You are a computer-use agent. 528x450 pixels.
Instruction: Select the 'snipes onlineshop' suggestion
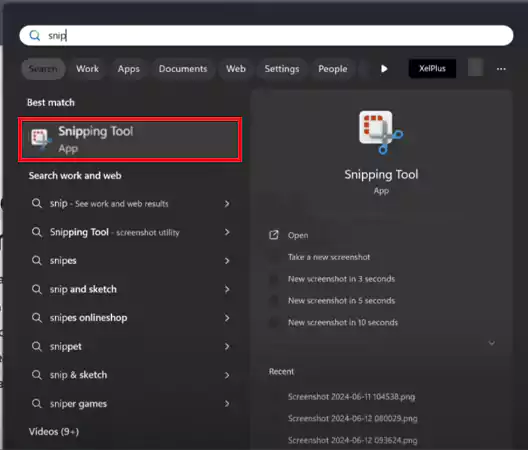point(130,318)
